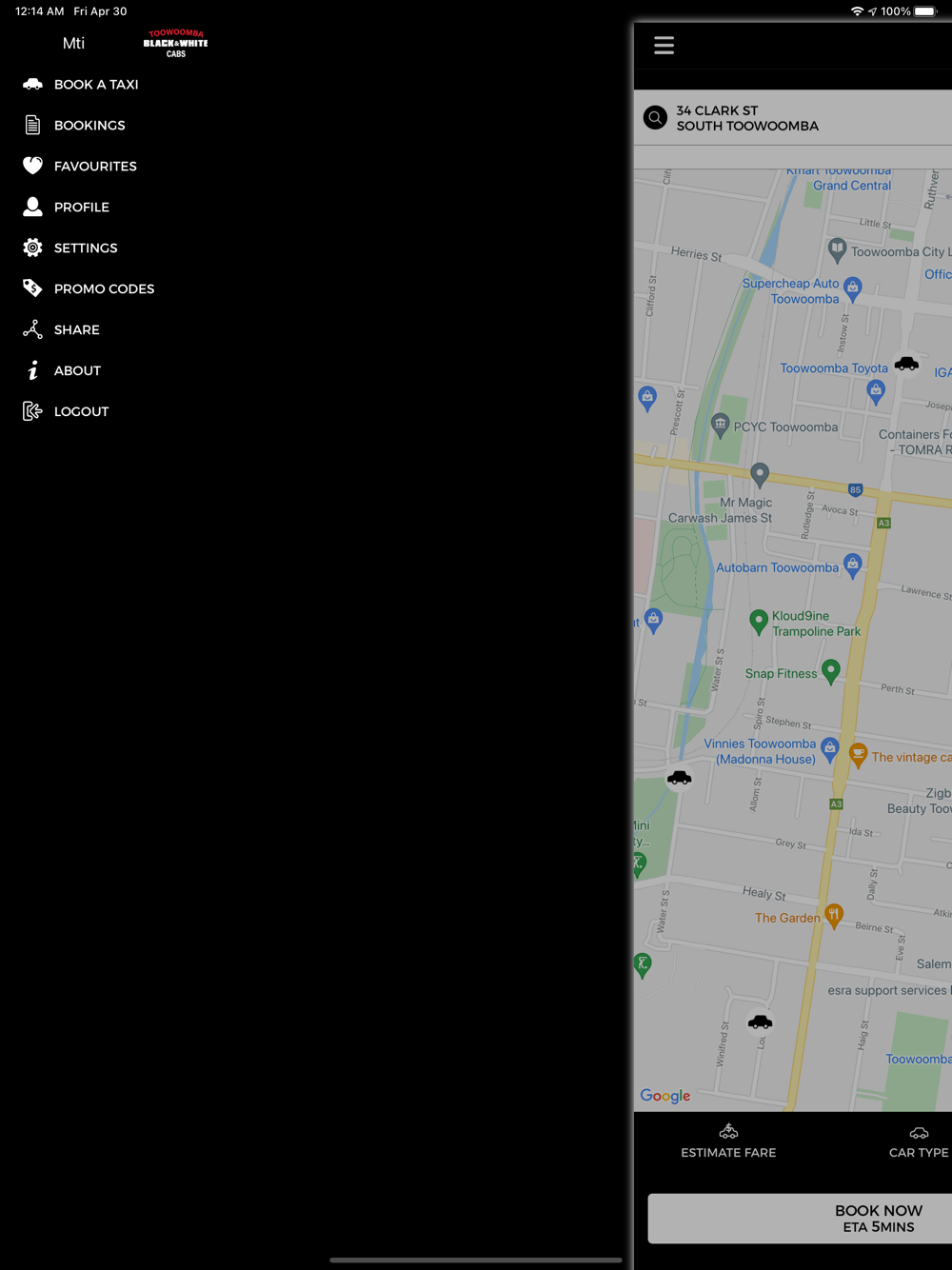Image resolution: width=952 pixels, height=1270 pixels.
Task: Click the address search magnifier icon
Action: click(655, 117)
